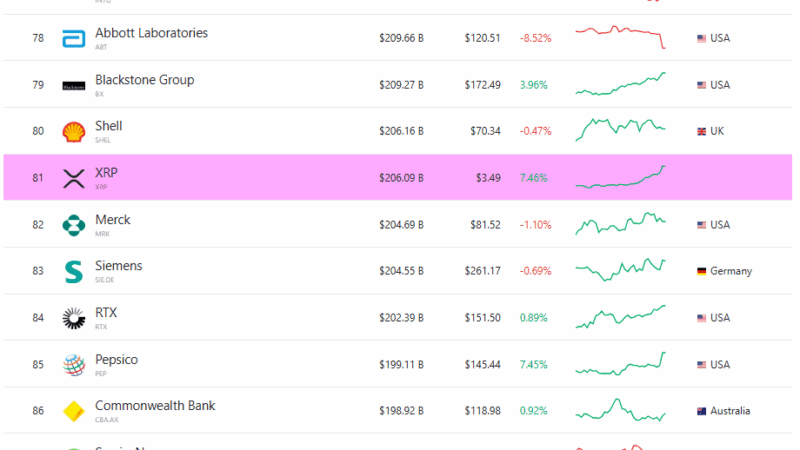The height and width of the screenshot is (450, 800).
Task: Click Shell share price $70.34
Action: (485, 132)
